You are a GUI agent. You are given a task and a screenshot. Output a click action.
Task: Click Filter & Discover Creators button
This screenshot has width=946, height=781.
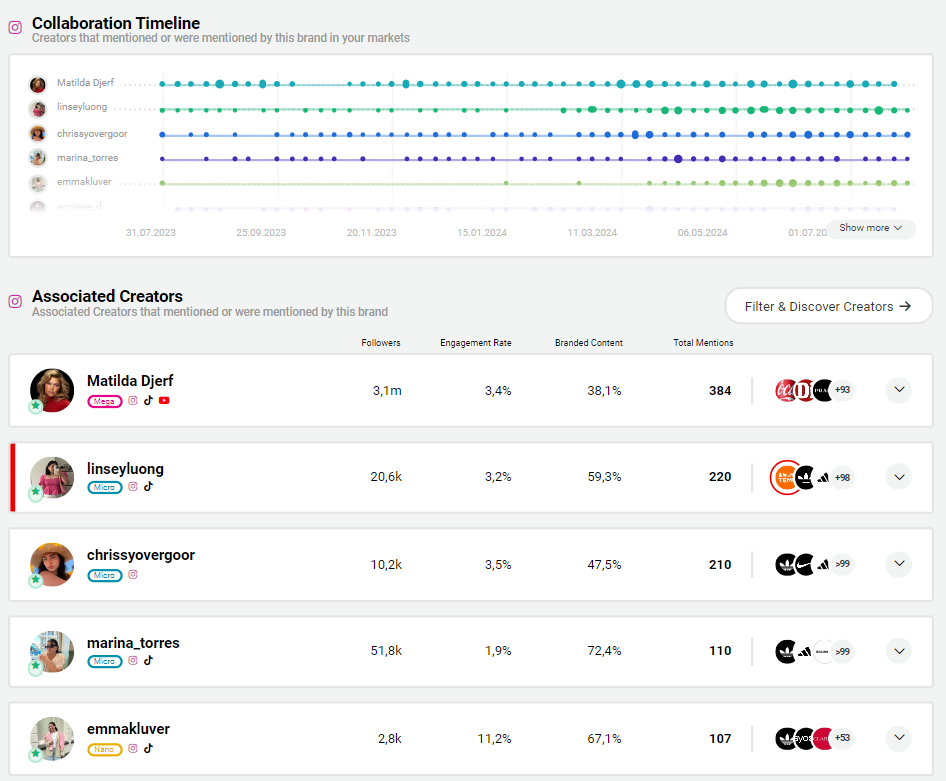click(828, 306)
